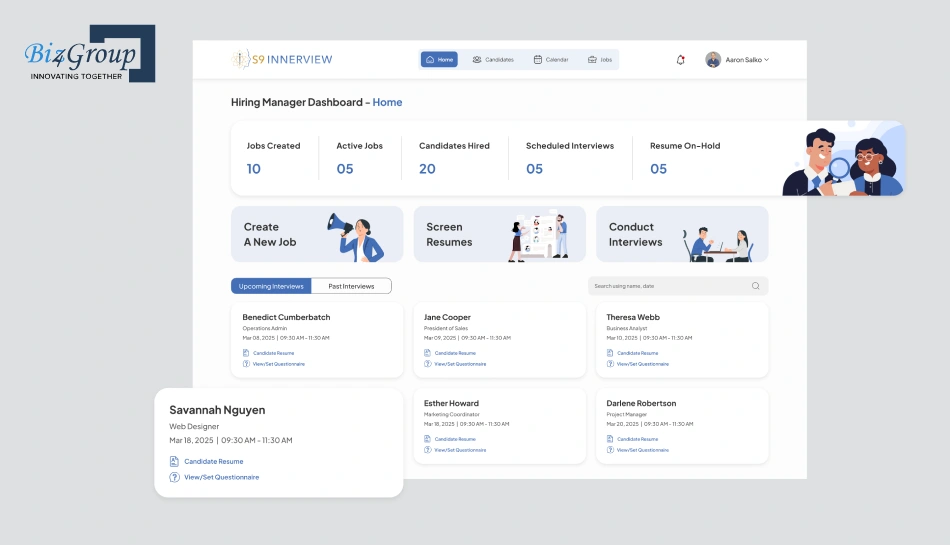The height and width of the screenshot is (545, 950).
Task: Click the S9 Innerview logo
Action: (282, 59)
